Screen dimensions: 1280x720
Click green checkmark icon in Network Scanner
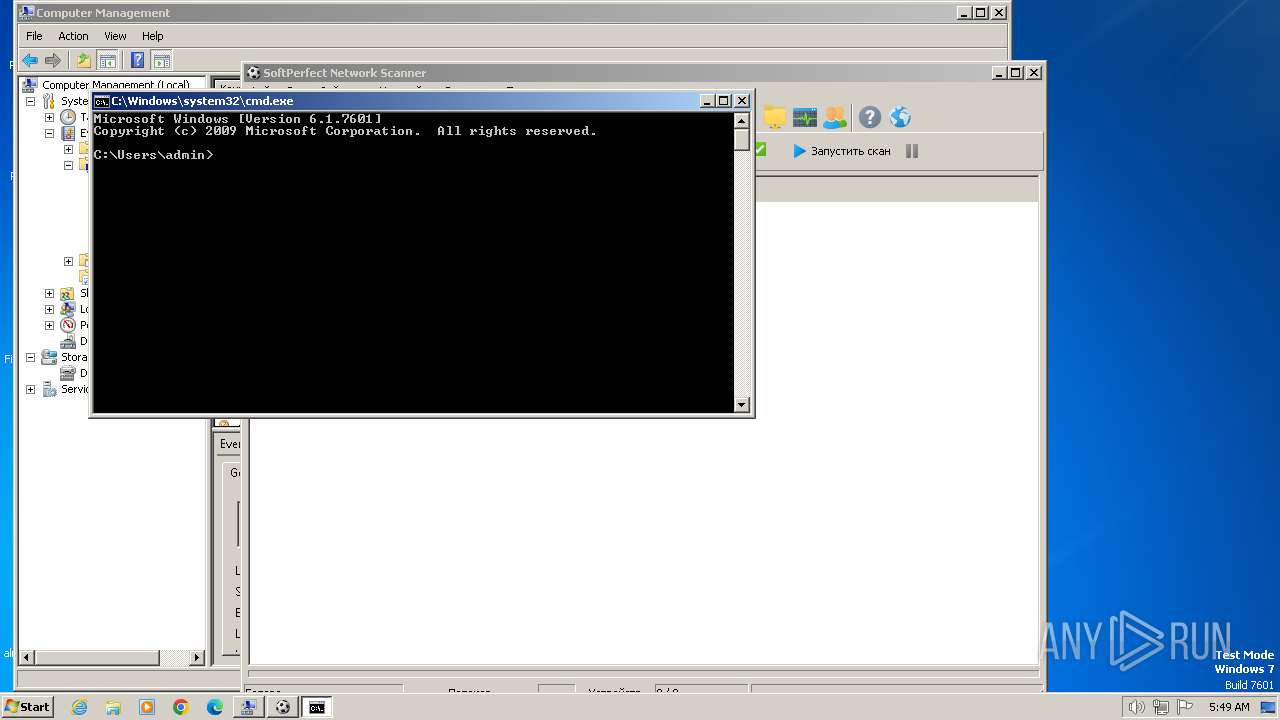tap(760, 150)
